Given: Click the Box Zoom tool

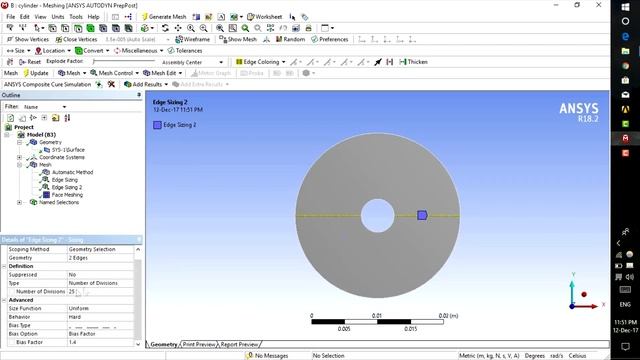Looking at the screenshot, I should pos(203,28).
